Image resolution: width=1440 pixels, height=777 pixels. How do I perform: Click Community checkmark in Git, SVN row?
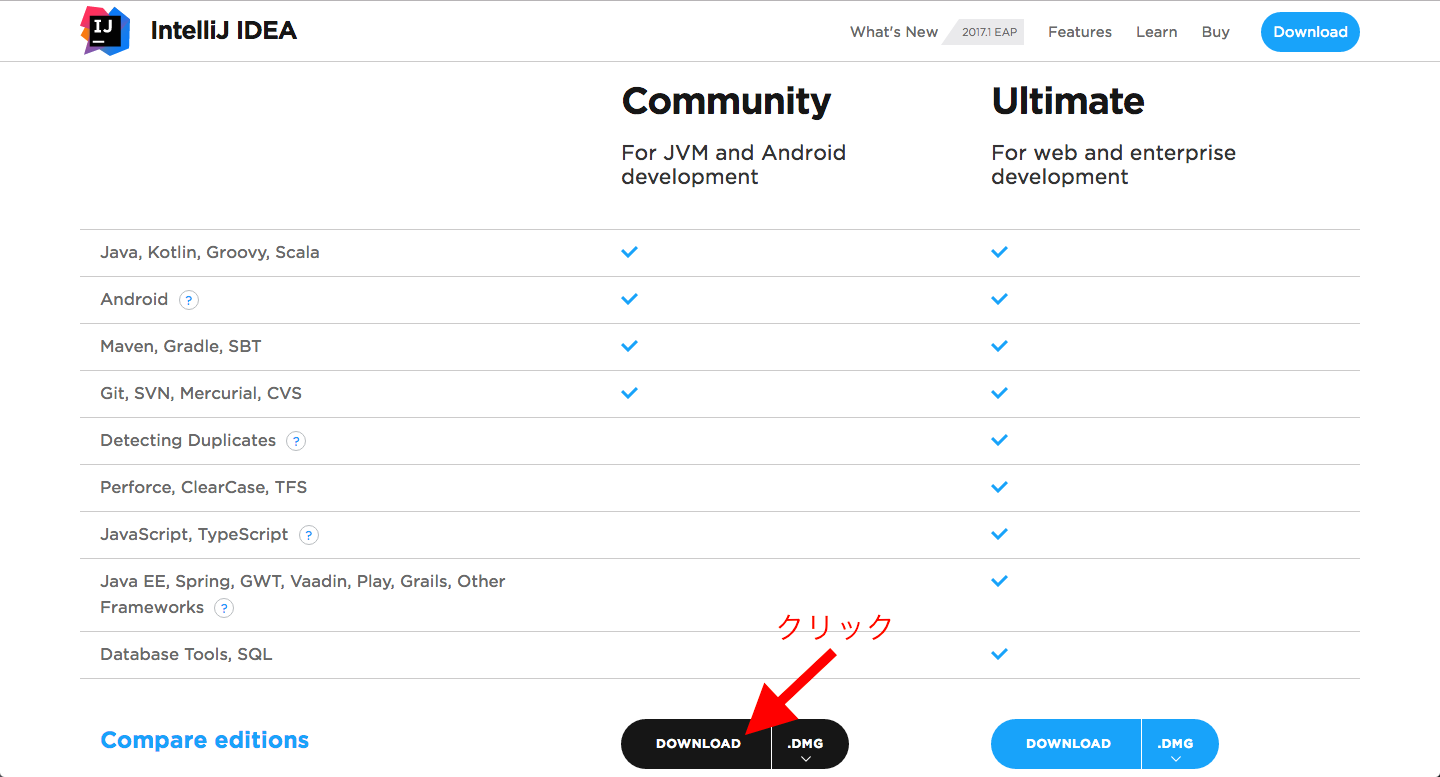[x=629, y=393]
